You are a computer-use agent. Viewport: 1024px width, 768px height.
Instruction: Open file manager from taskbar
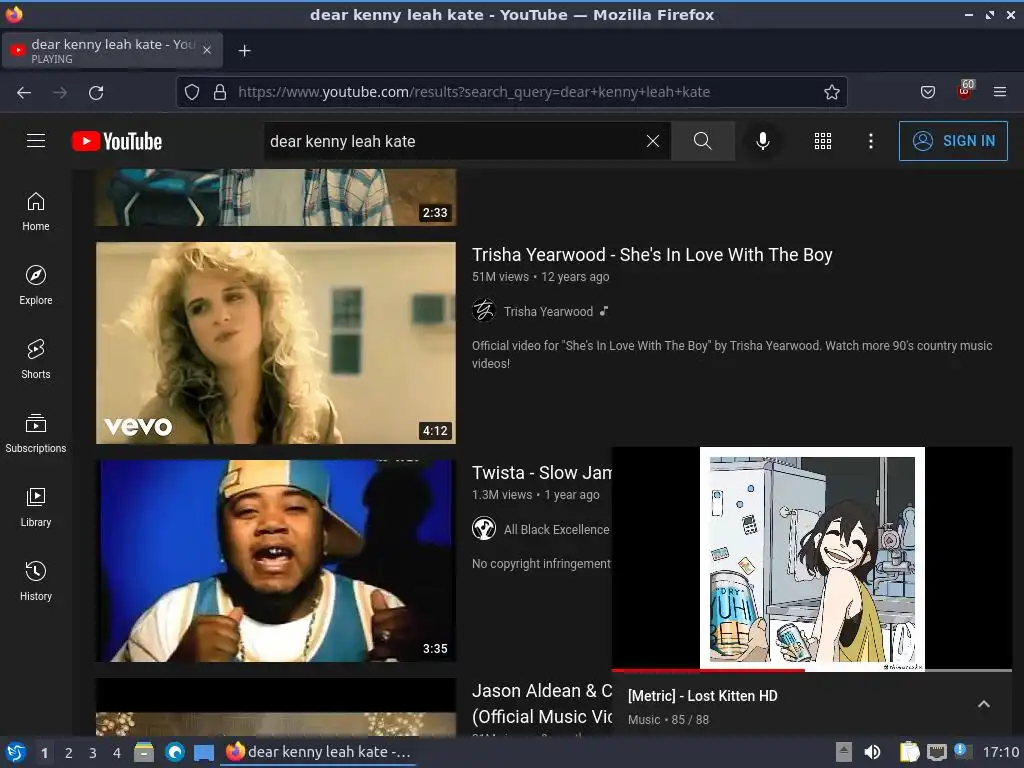[x=144, y=752]
